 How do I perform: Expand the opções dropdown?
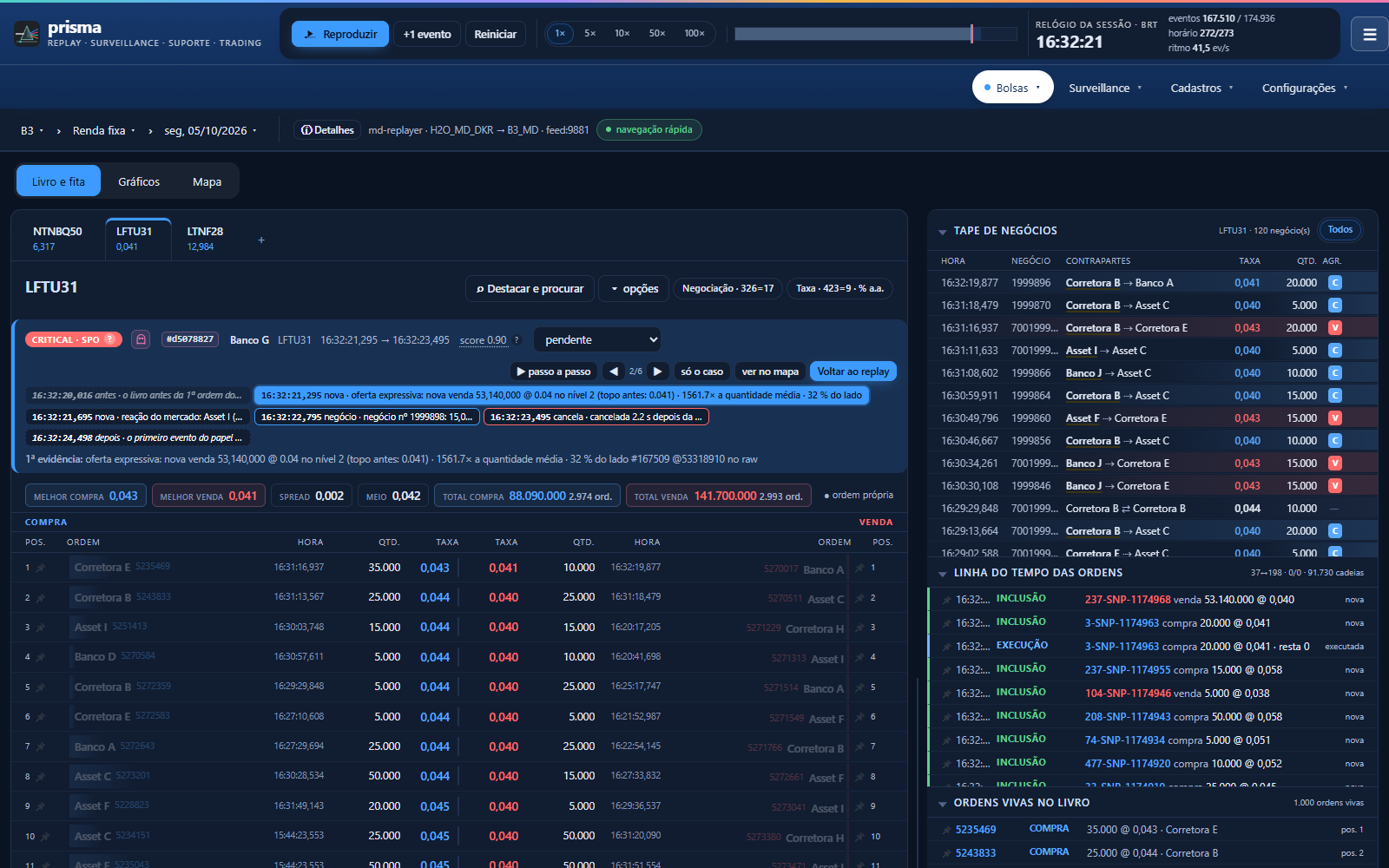click(634, 289)
